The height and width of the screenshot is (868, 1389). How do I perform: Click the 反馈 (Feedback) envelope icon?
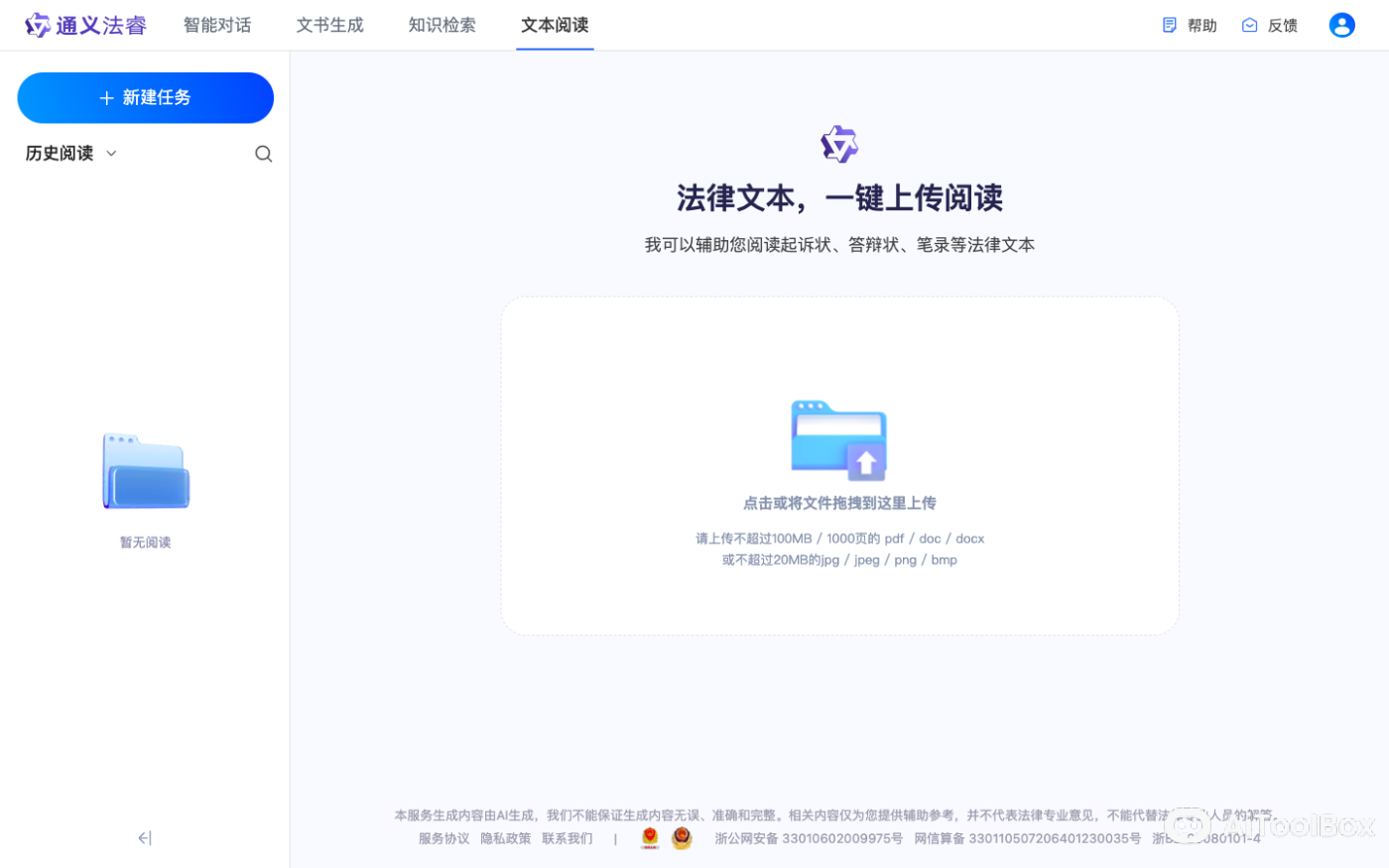tap(1250, 25)
